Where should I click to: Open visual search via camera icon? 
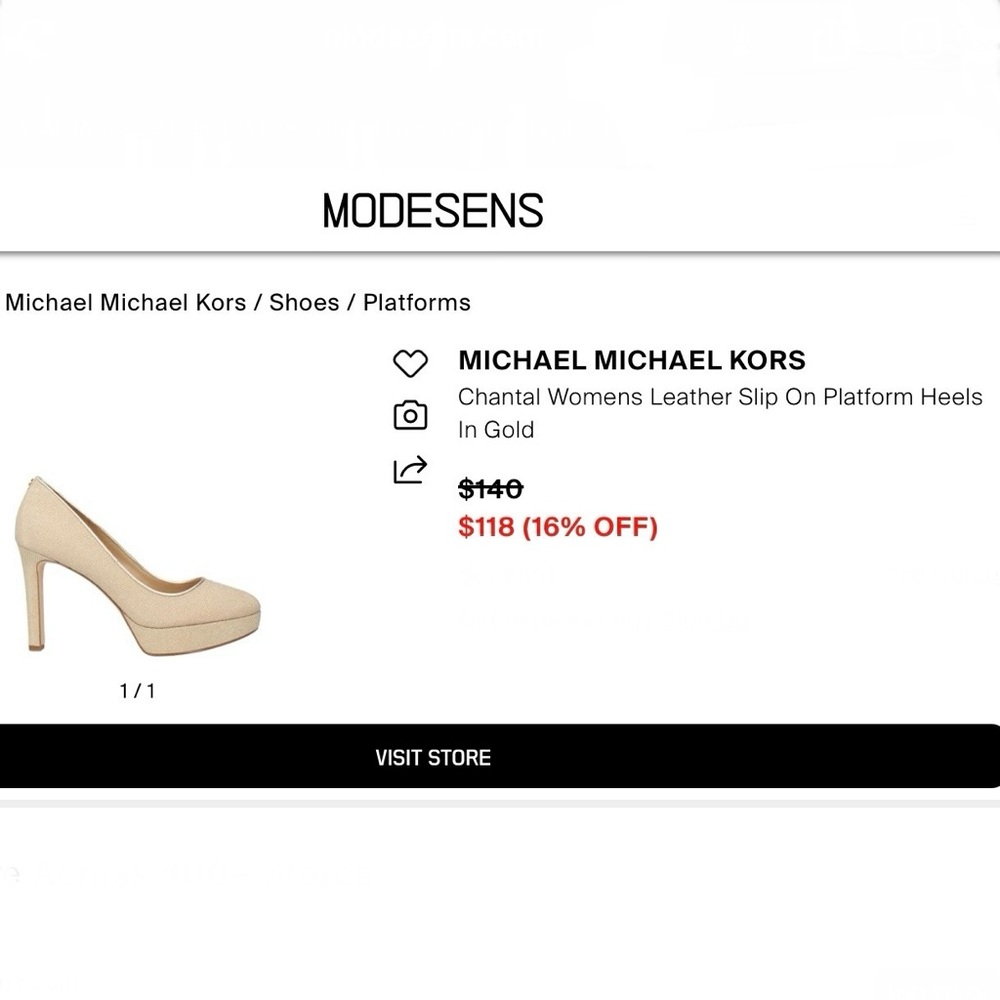click(411, 415)
